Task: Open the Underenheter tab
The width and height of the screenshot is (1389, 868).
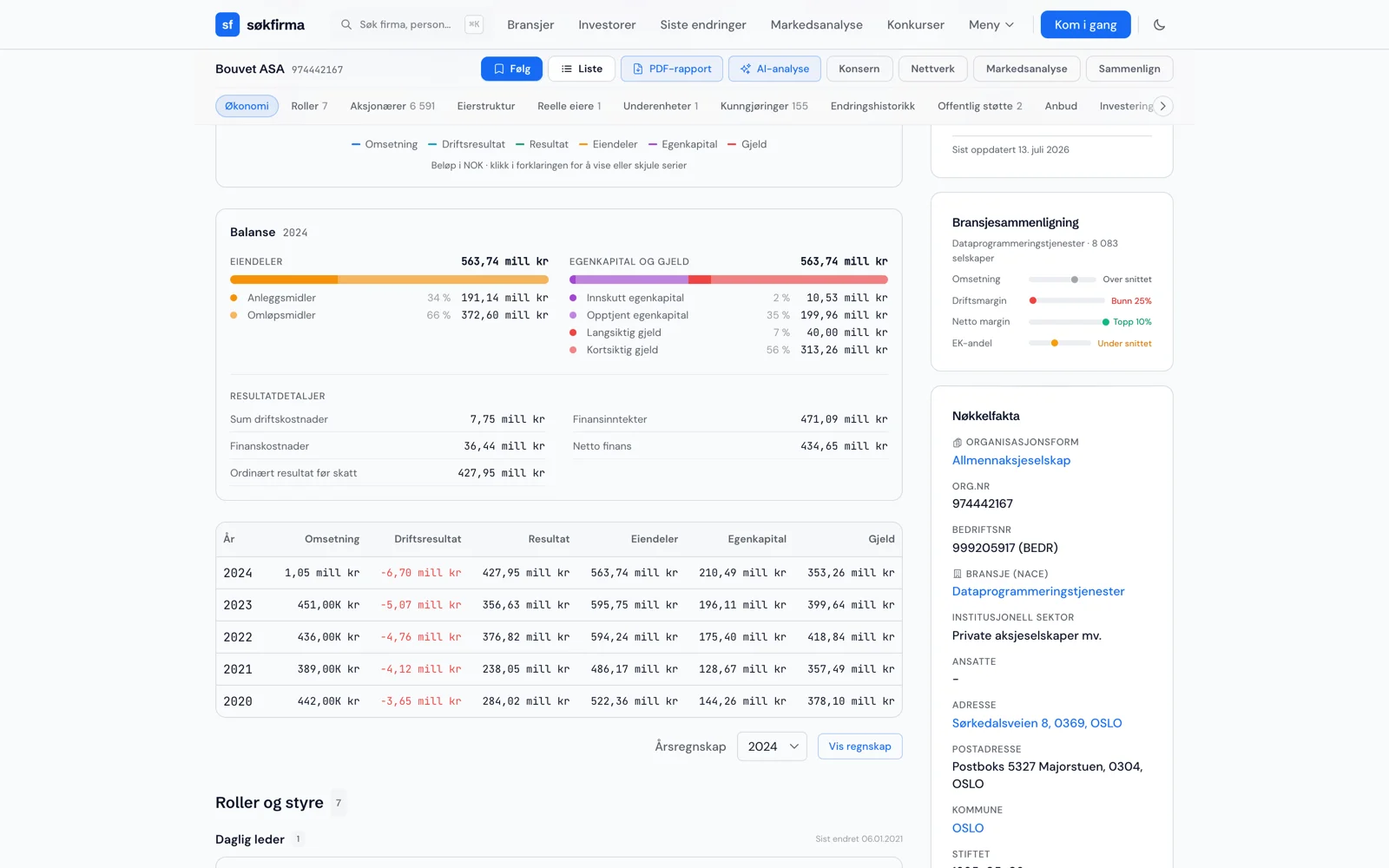Action: (x=661, y=106)
